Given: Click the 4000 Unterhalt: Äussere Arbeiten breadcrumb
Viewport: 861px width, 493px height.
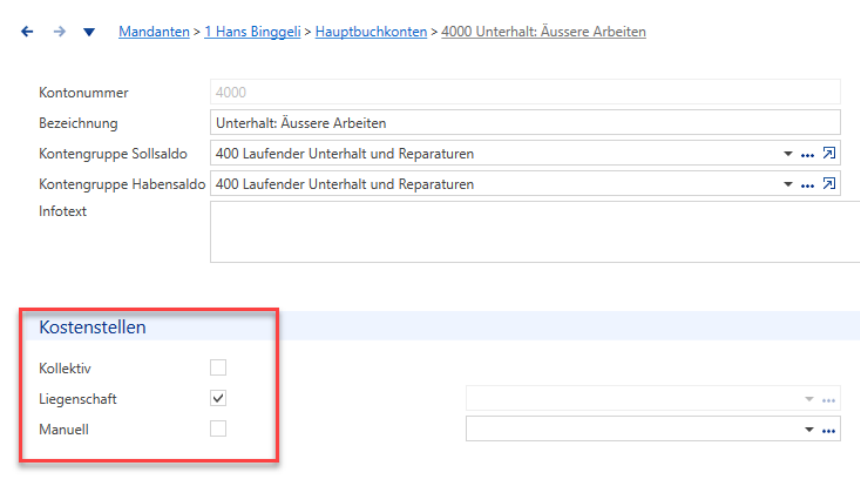Looking at the screenshot, I should 544,32.
